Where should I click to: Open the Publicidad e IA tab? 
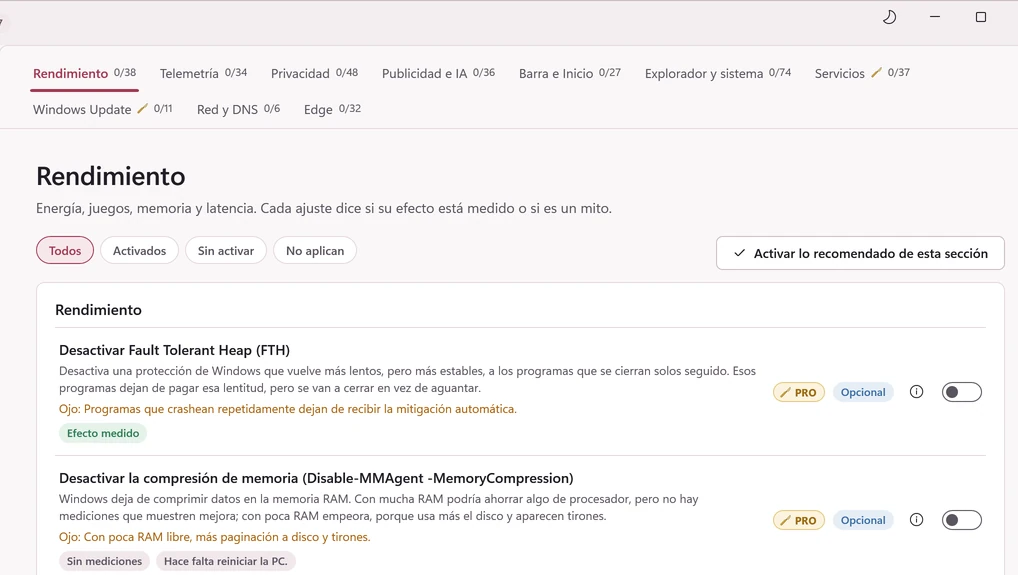point(438,73)
